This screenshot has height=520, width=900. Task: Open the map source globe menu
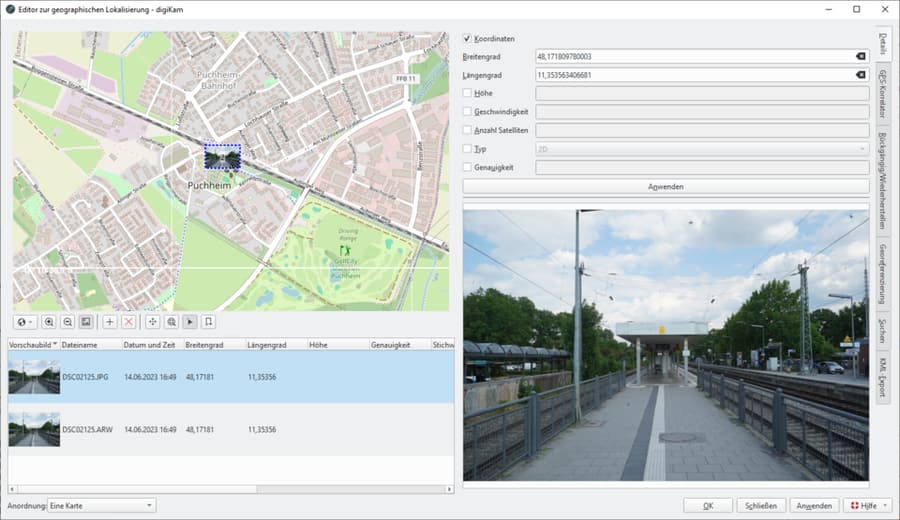(25, 322)
